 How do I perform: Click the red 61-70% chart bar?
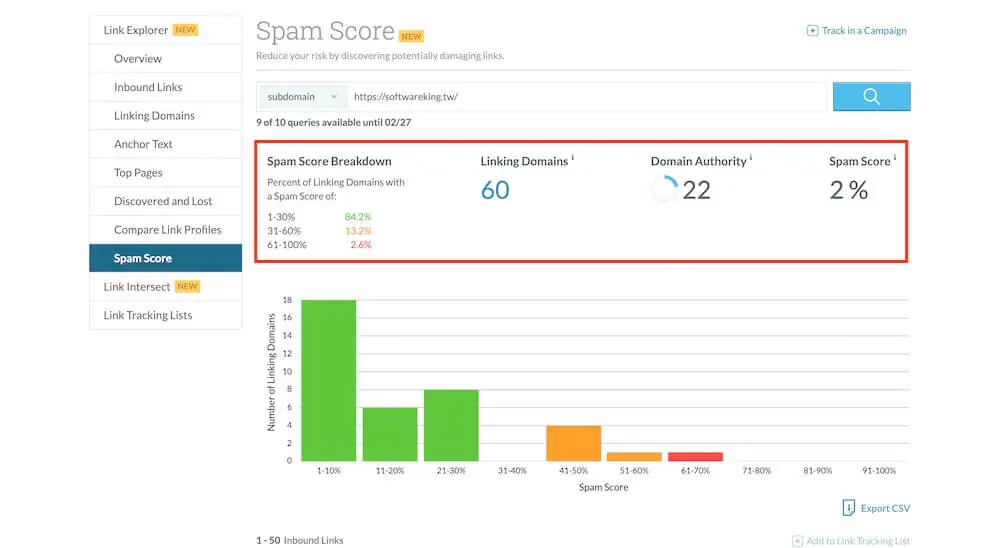695,457
